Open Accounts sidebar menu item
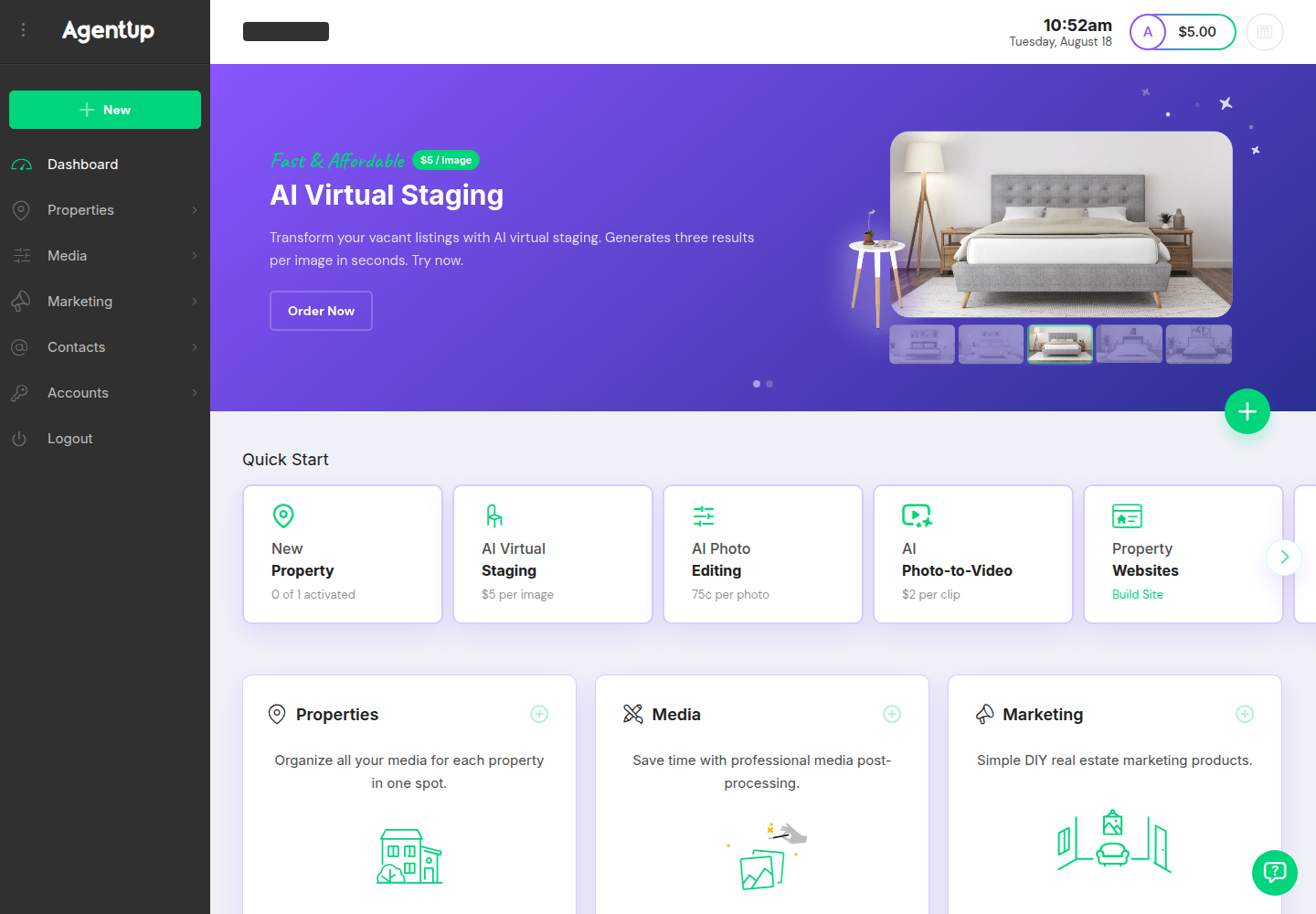1316x914 pixels. coord(105,393)
